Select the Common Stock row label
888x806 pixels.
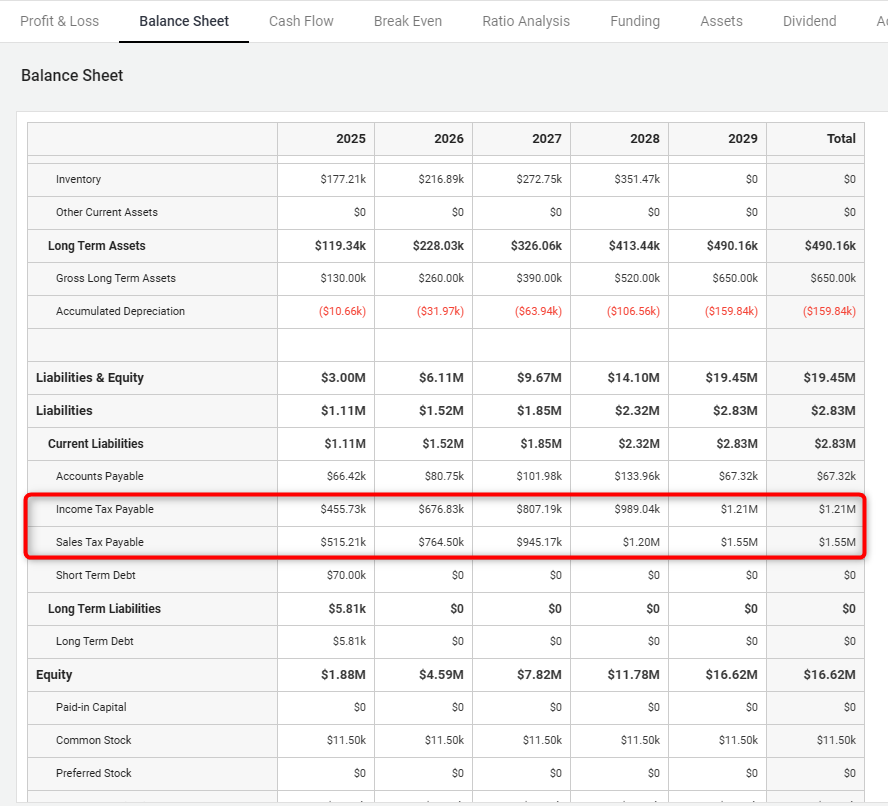point(93,741)
